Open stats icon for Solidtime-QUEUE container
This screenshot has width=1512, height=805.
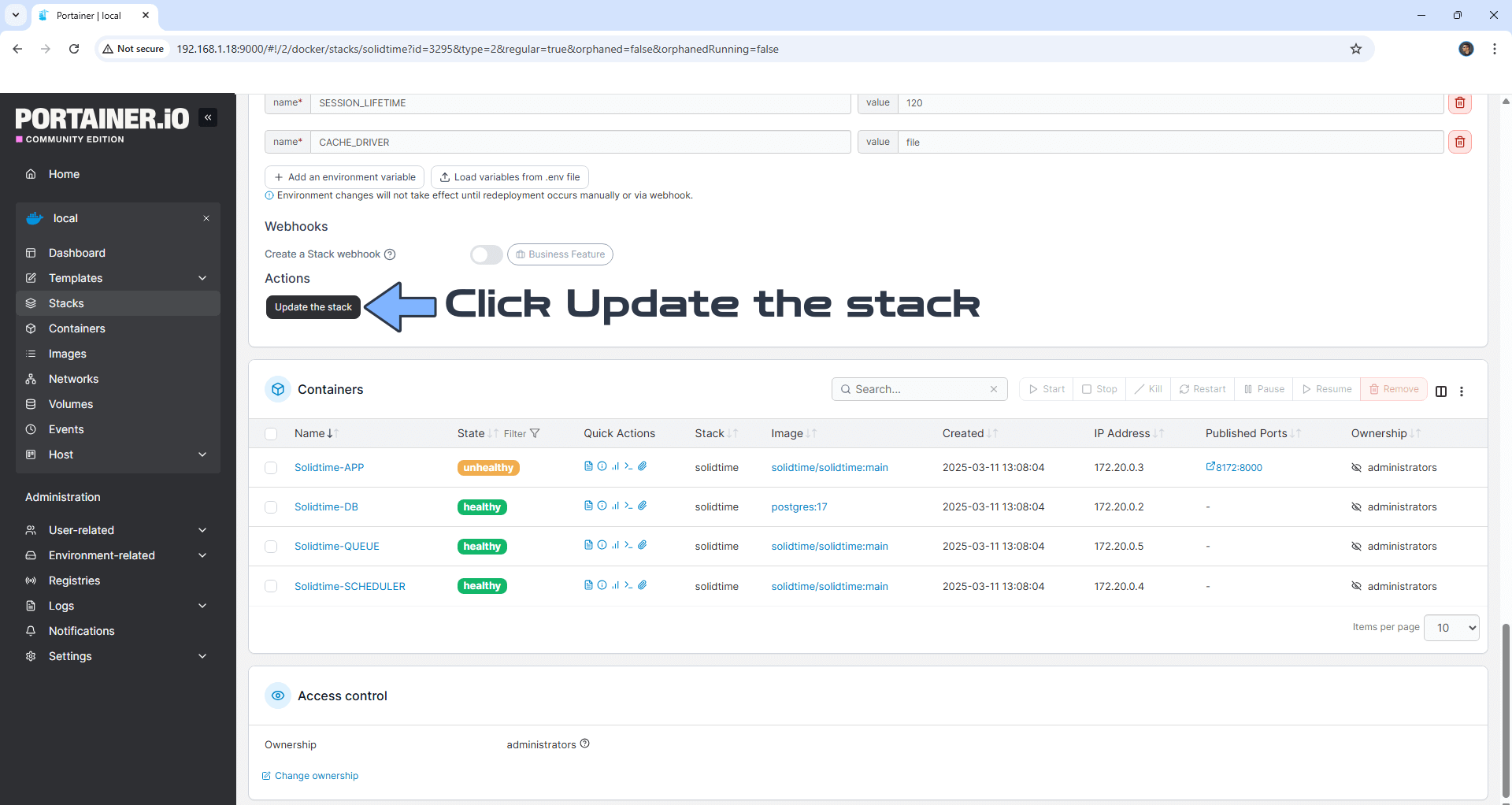point(615,545)
